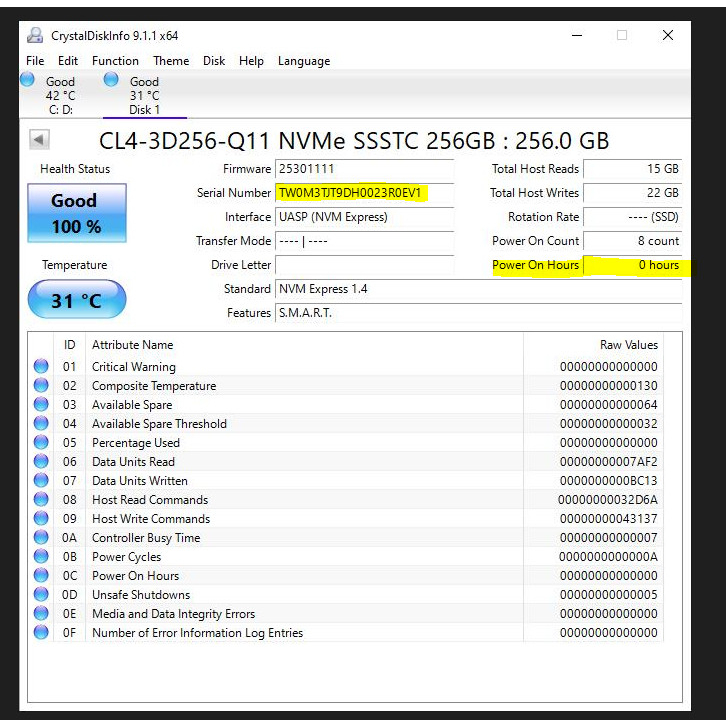726x726 pixels.
Task: Click the Attribute Name column header
Action: [x=133, y=345]
